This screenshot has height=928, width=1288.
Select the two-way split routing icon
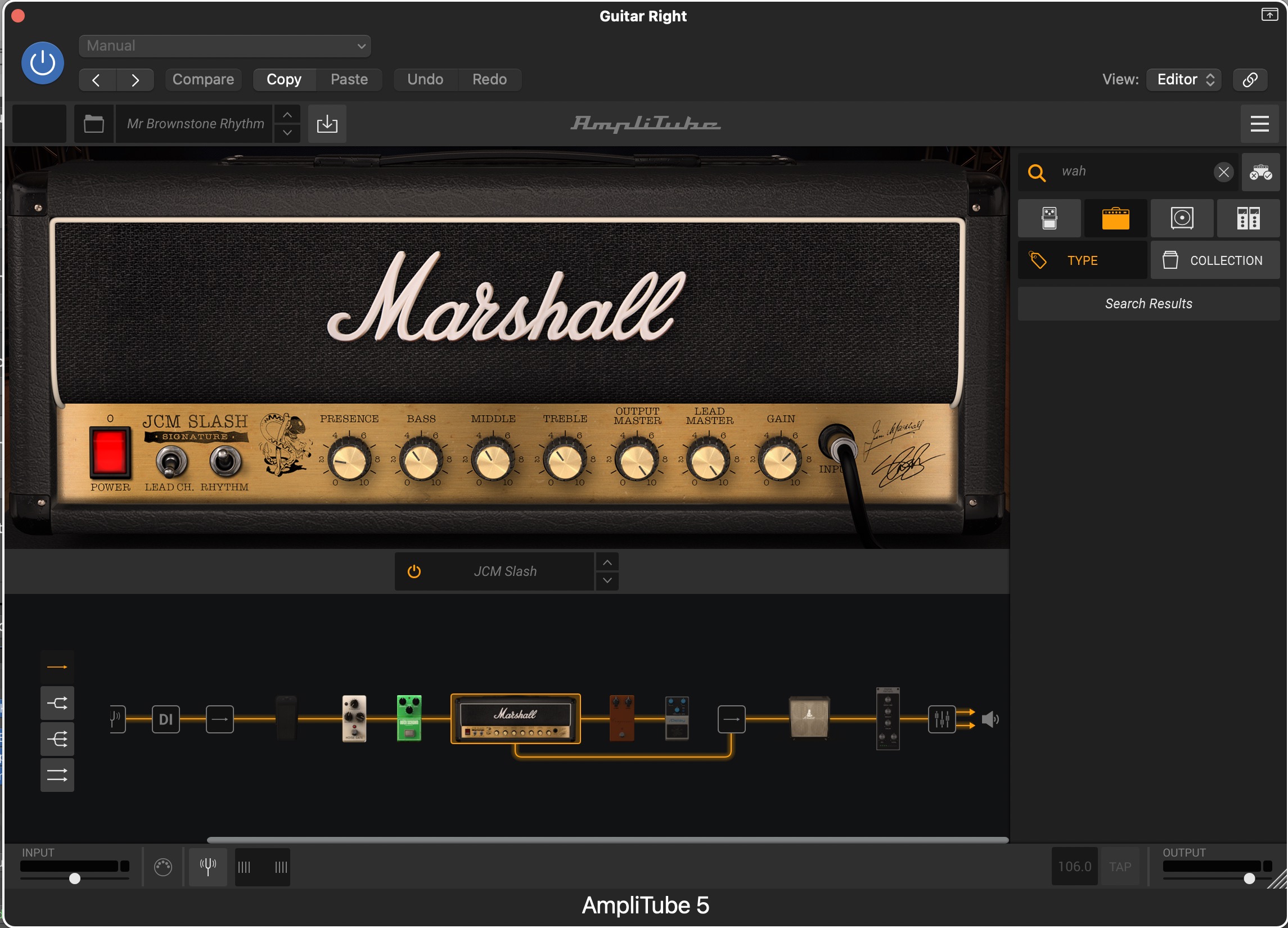[x=57, y=703]
